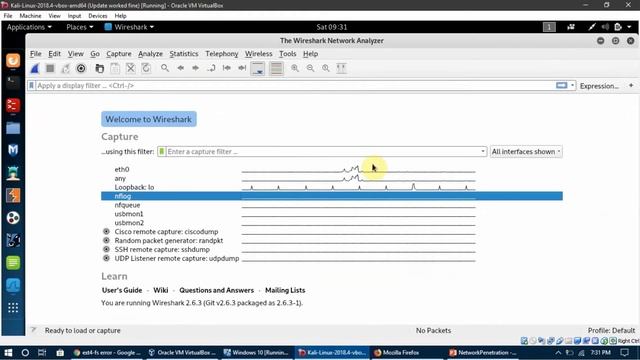Click the capture filter input field
The image size is (640, 360).
pyautogui.click(x=322, y=151)
